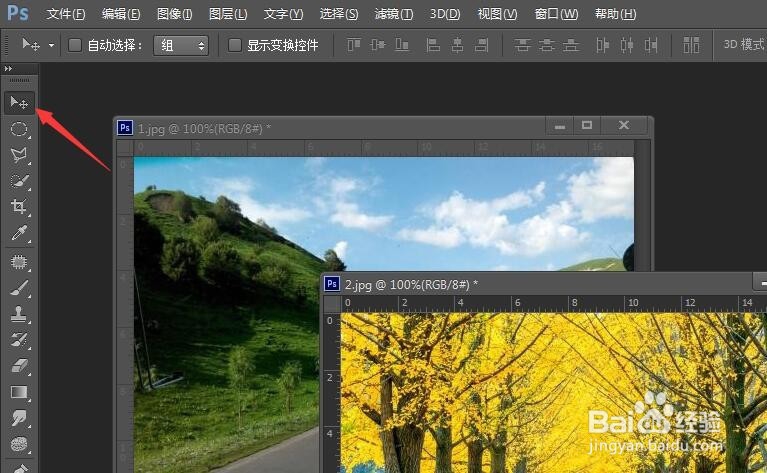767x473 pixels.
Task: Click the Auto-Align Layers icon
Action: click(691, 45)
